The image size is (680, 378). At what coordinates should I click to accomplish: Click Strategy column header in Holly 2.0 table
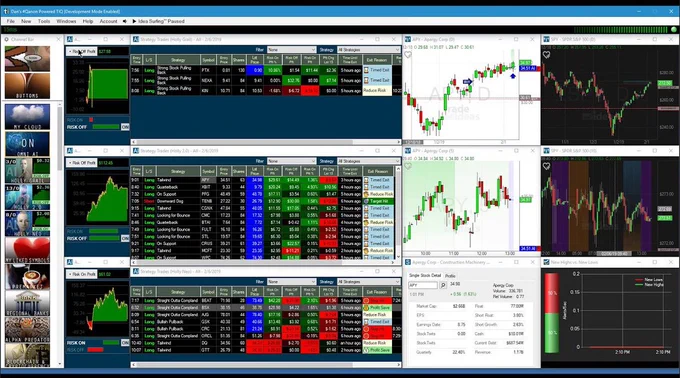click(178, 171)
